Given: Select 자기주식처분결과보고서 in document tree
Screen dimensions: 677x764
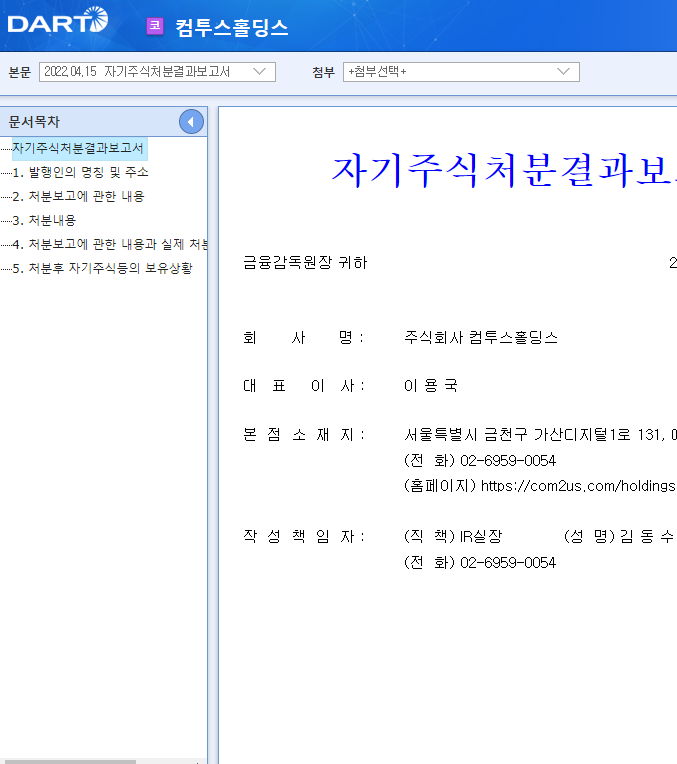Looking at the screenshot, I should point(78,148).
